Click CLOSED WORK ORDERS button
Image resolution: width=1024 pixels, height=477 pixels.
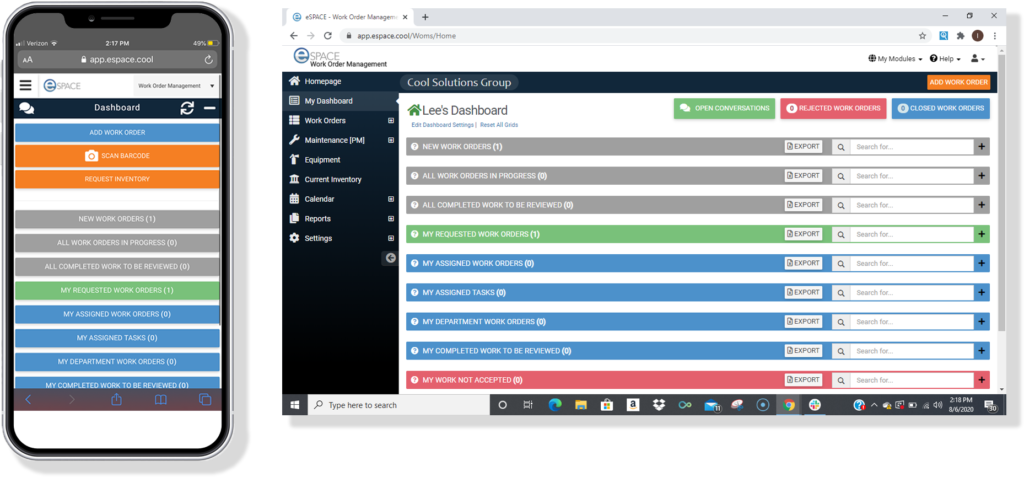tap(941, 108)
